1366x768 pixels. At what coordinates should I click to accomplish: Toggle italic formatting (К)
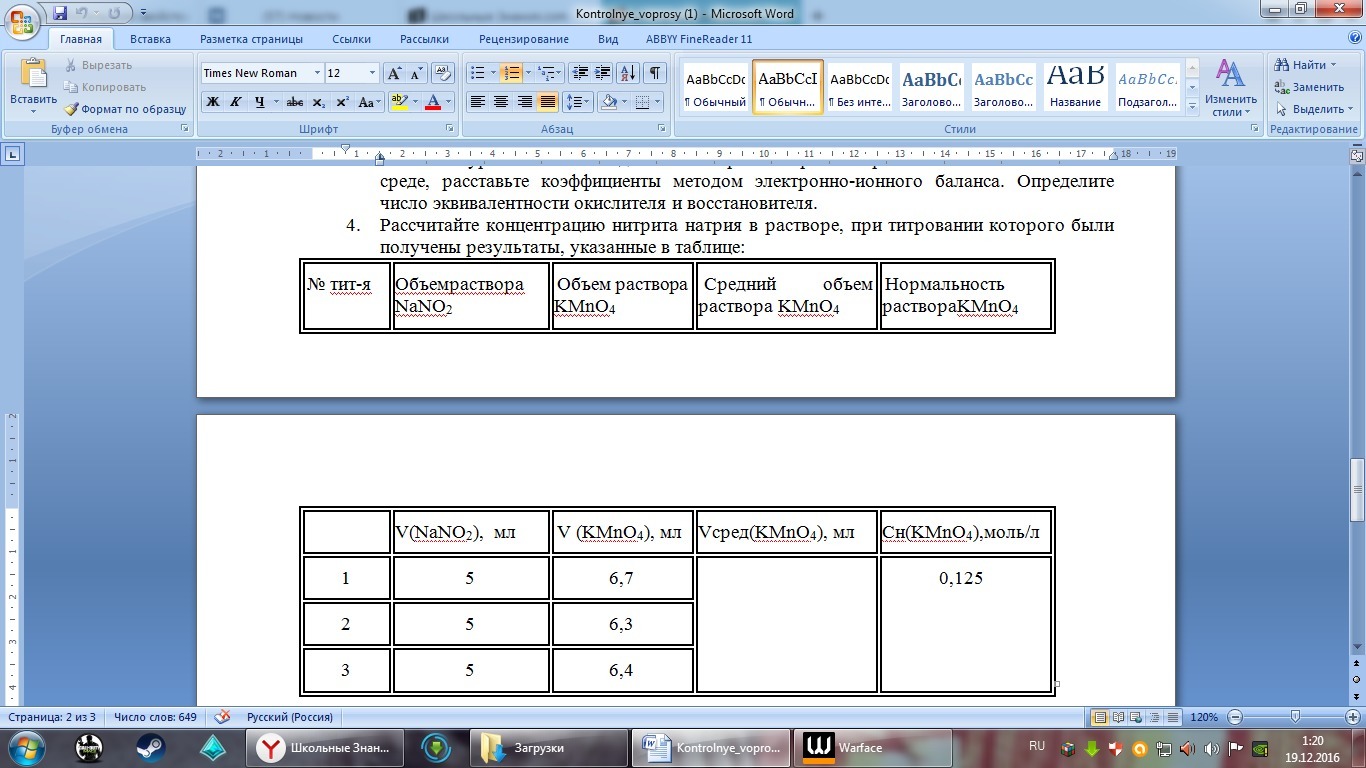point(236,102)
